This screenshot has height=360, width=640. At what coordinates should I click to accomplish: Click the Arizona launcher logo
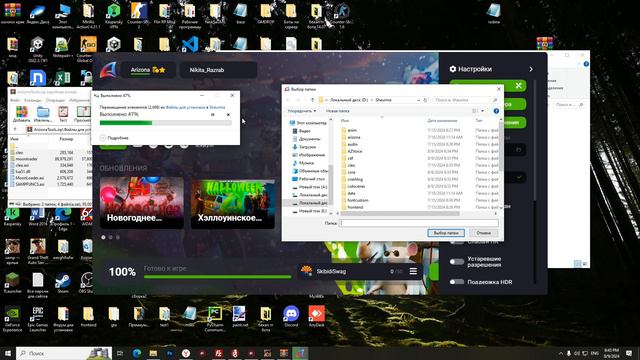click(108, 70)
